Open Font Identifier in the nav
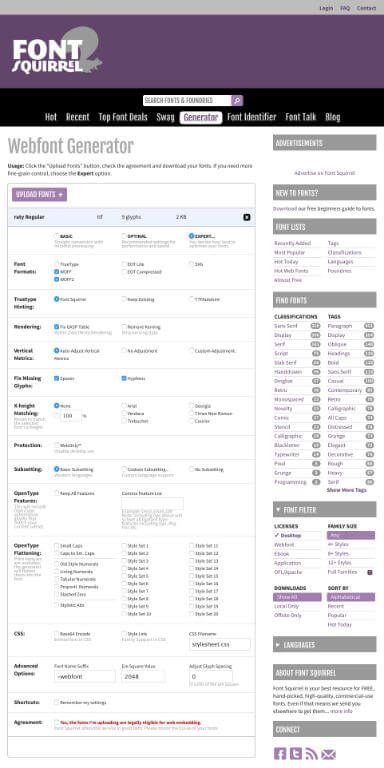This screenshot has width=384, height=768. click(x=252, y=117)
